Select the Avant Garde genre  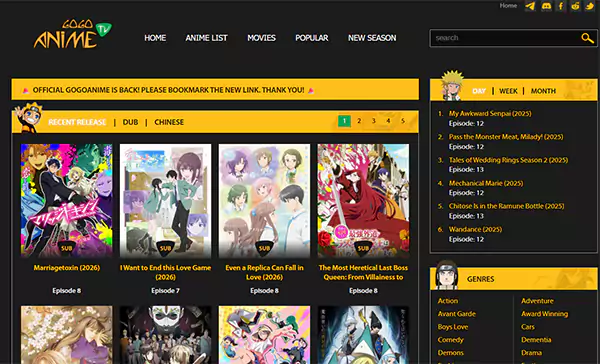point(457,314)
